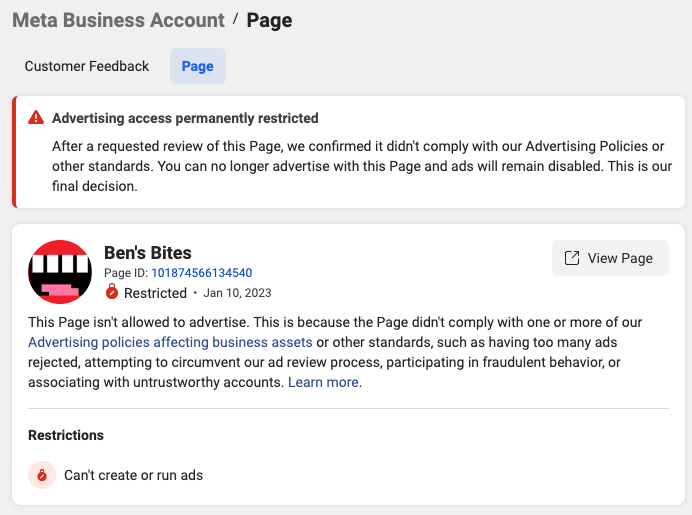Open Page ID 101874566134540 link

(202, 273)
